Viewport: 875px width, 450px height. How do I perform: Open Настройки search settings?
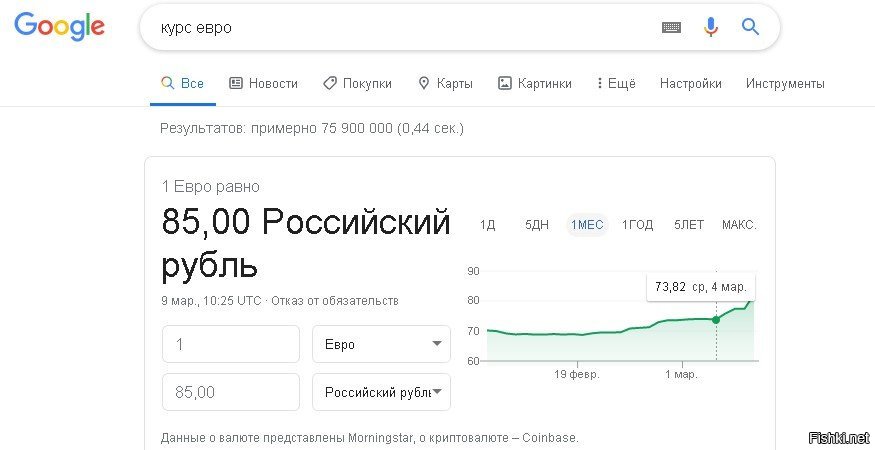pos(690,83)
